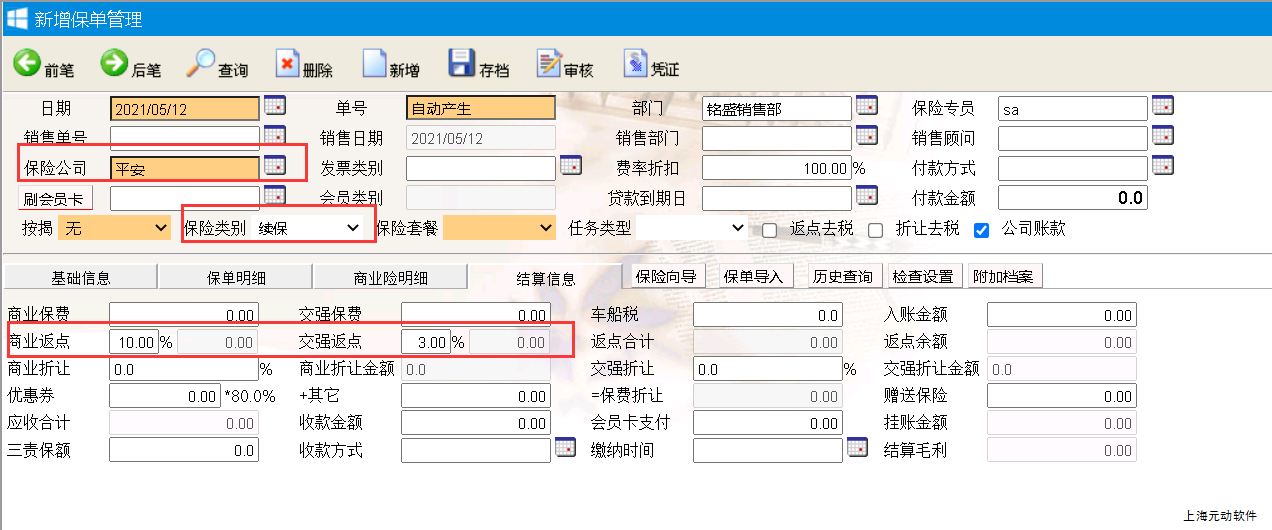The height and width of the screenshot is (530, 1272).
Task: Save using the 存档 floppy disk icon
Action: click(461, 64)
